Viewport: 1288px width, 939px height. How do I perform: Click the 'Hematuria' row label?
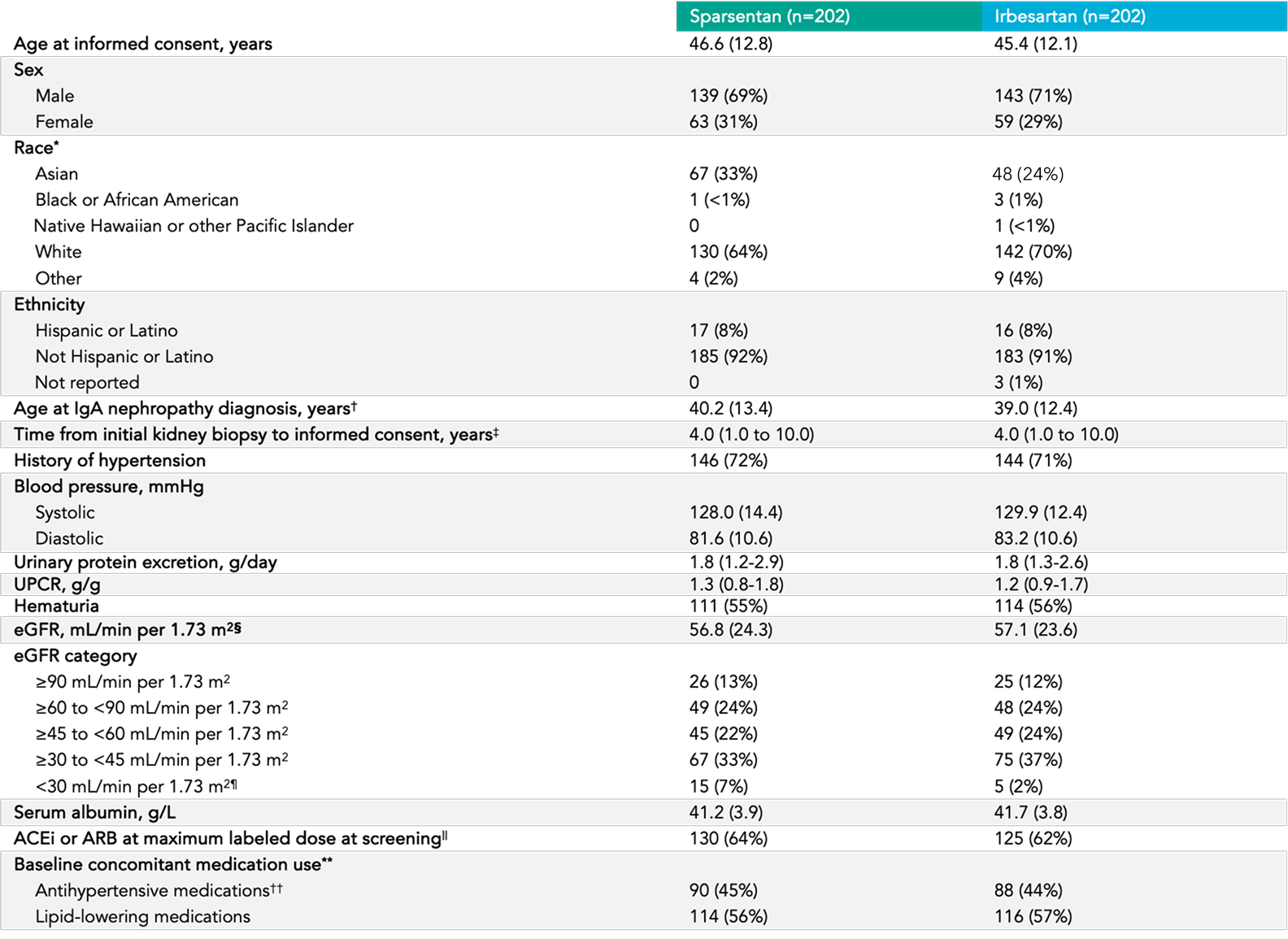tap(56, 606)
